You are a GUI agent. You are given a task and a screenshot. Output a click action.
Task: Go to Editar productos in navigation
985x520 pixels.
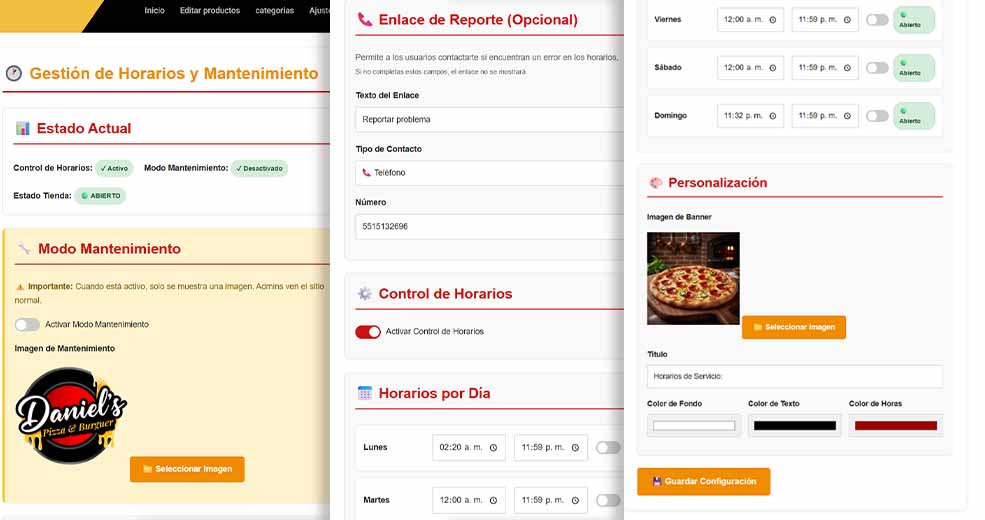tap(210, 11)
